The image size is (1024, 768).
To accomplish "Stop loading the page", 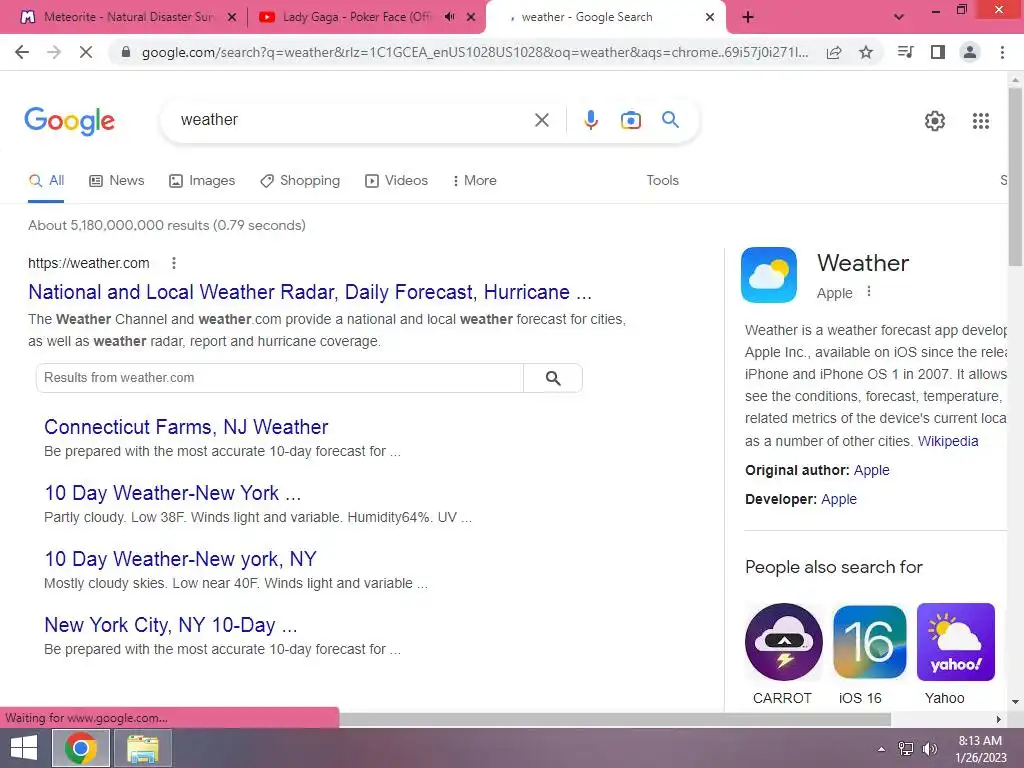I will click(86, 52).
